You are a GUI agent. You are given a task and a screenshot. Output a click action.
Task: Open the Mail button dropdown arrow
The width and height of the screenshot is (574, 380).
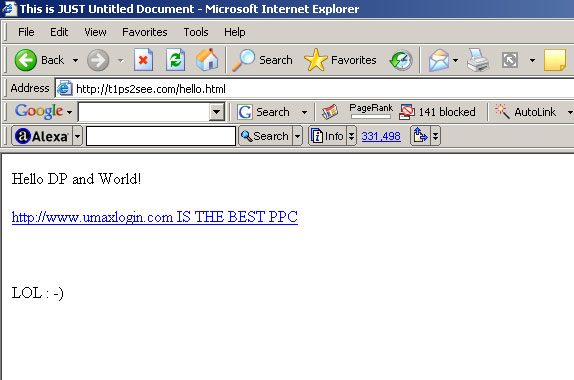pos(455,60)
